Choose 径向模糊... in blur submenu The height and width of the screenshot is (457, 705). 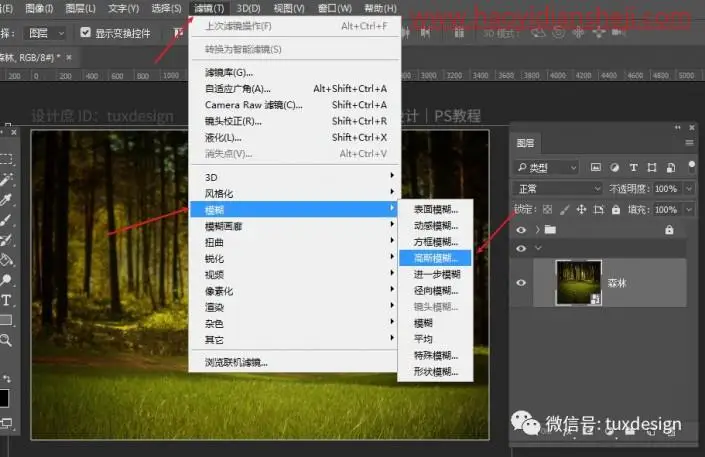[x=435, y=290]
